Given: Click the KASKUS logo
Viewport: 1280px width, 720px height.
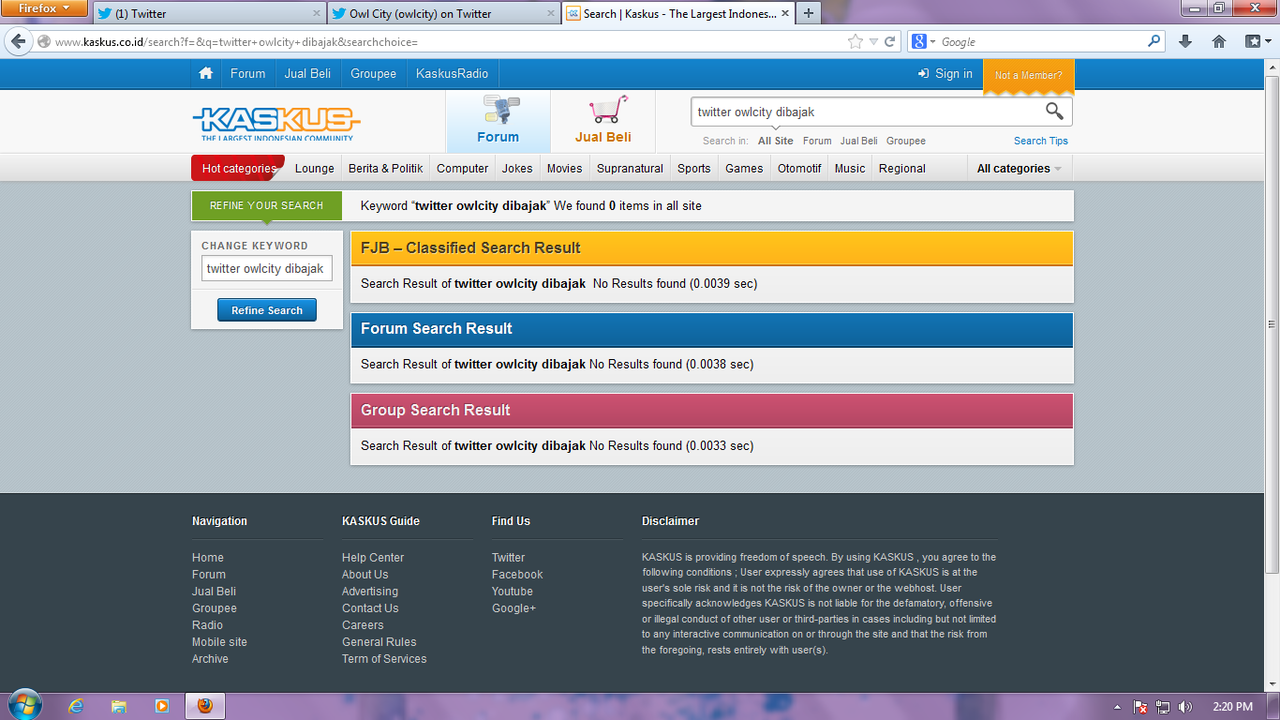Looking at the screenshot, I should [276, 123].
